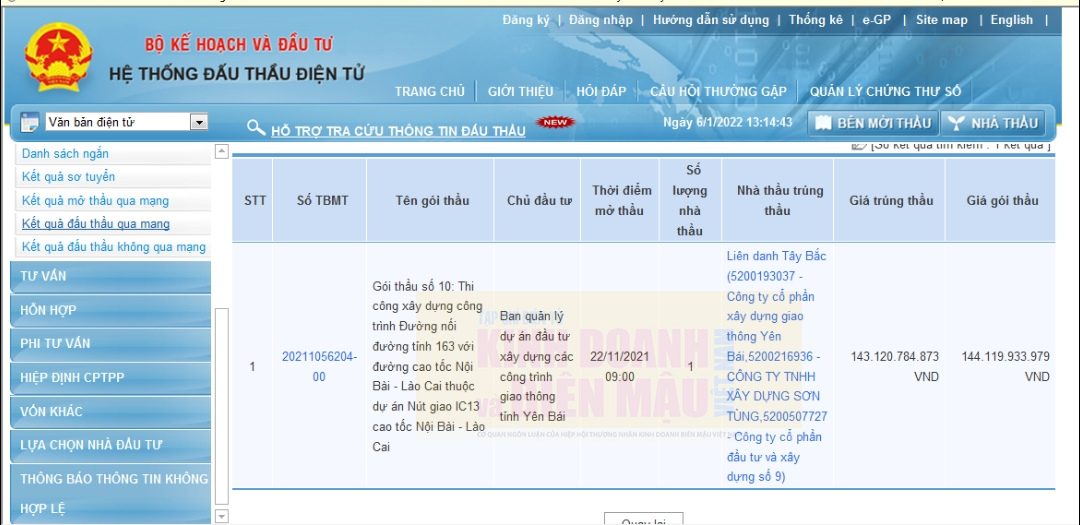Open the TRANG CHỦ menu item
Viewport: 1080px width, 525px height.
[x=429, y=91]
